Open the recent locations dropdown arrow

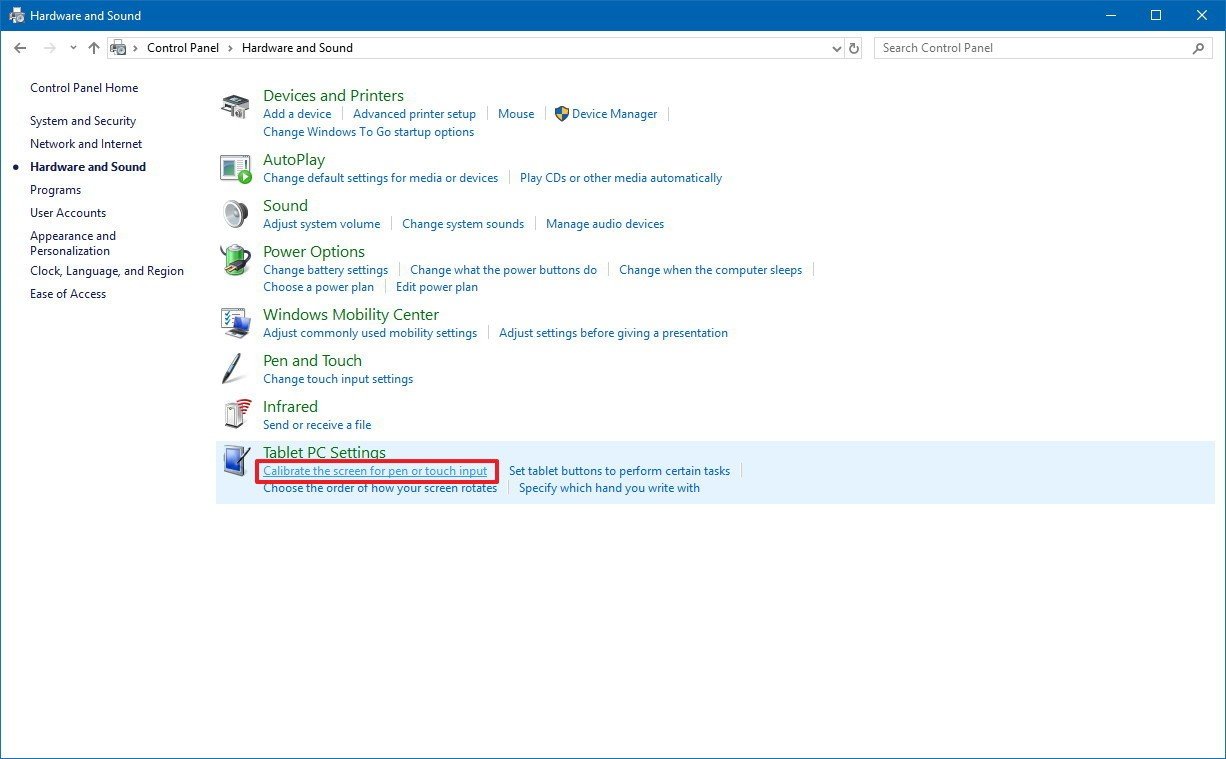coord(73,48)
